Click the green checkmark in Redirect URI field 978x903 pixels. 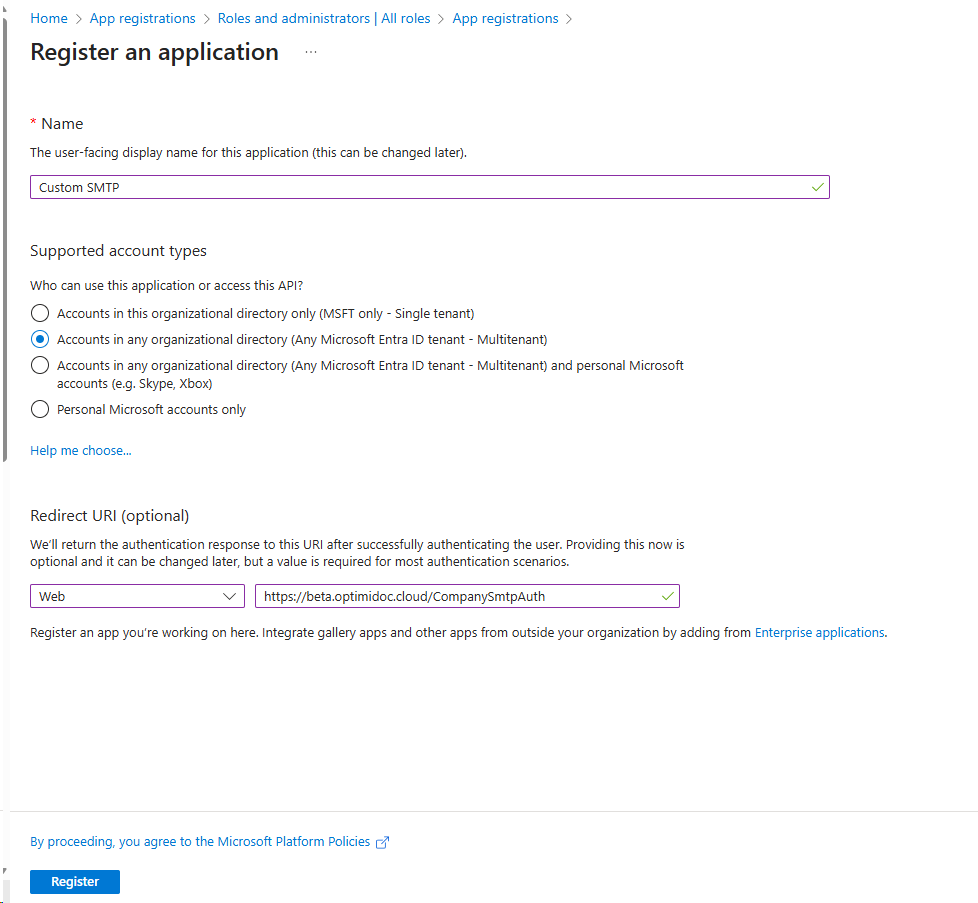(667, 596)
